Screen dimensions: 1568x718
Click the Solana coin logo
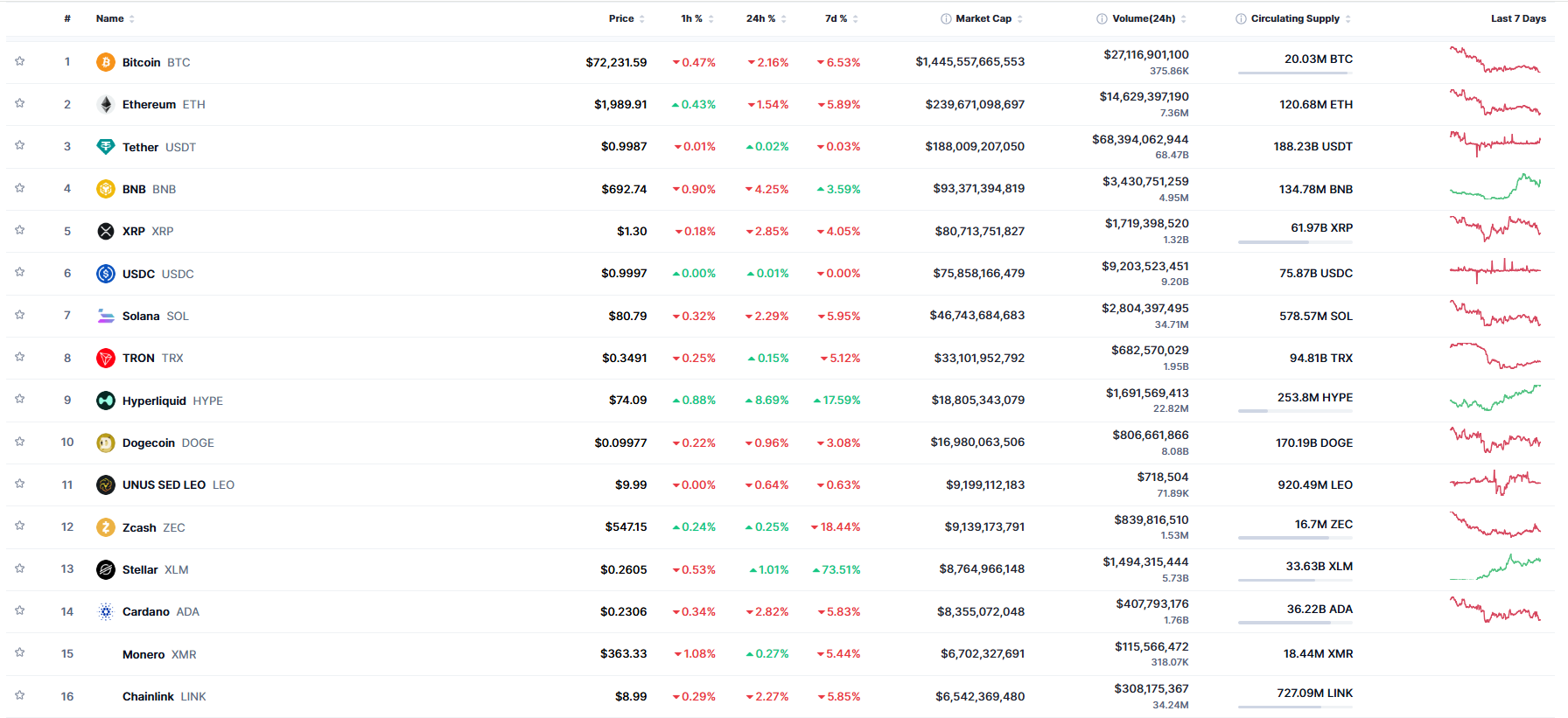(x=106, y=316)
